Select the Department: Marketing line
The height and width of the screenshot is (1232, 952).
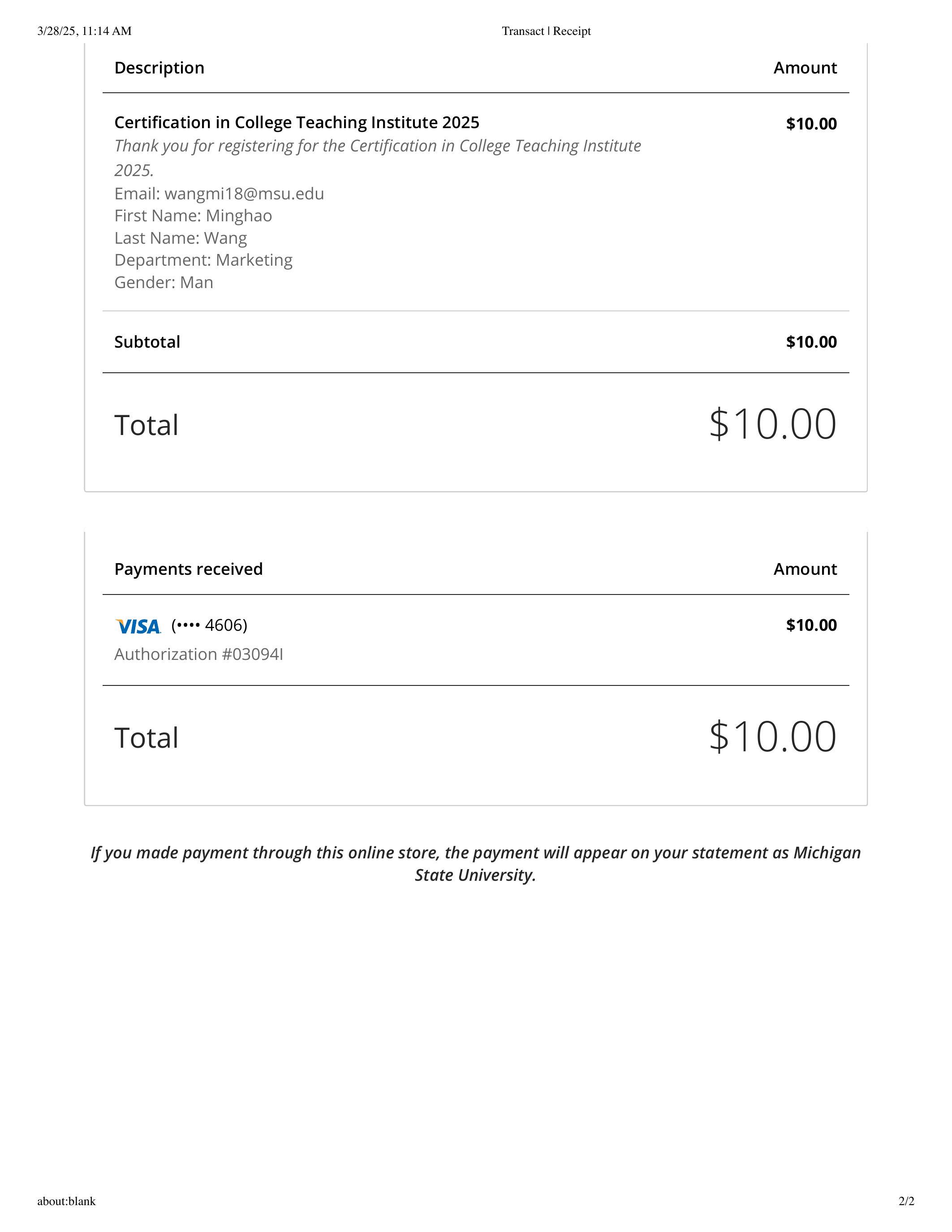[203, 260]
